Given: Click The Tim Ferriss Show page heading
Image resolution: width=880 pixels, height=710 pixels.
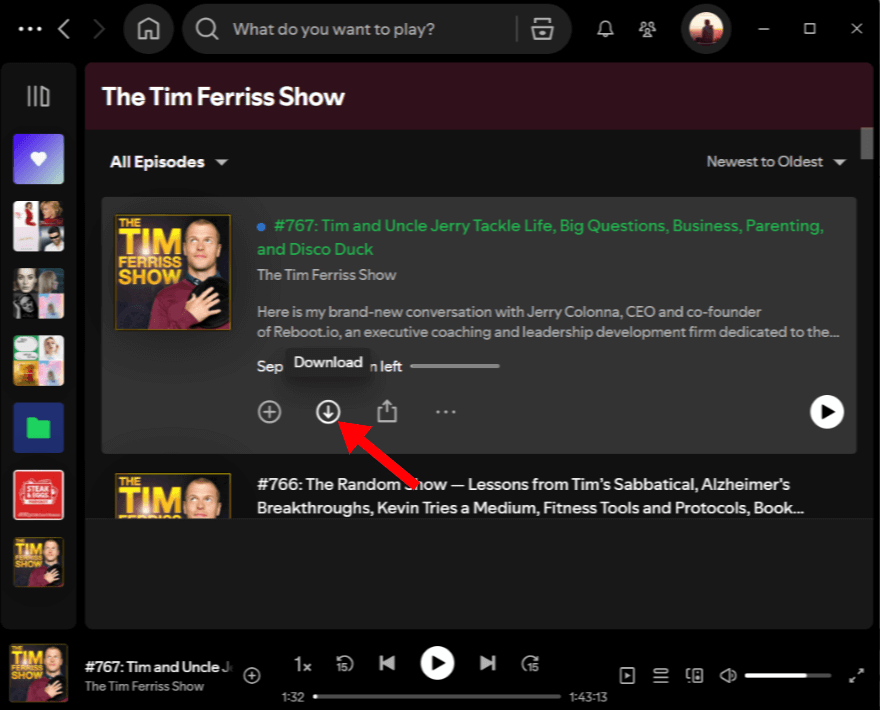Looking at the screenshot, I should (223, 97).
